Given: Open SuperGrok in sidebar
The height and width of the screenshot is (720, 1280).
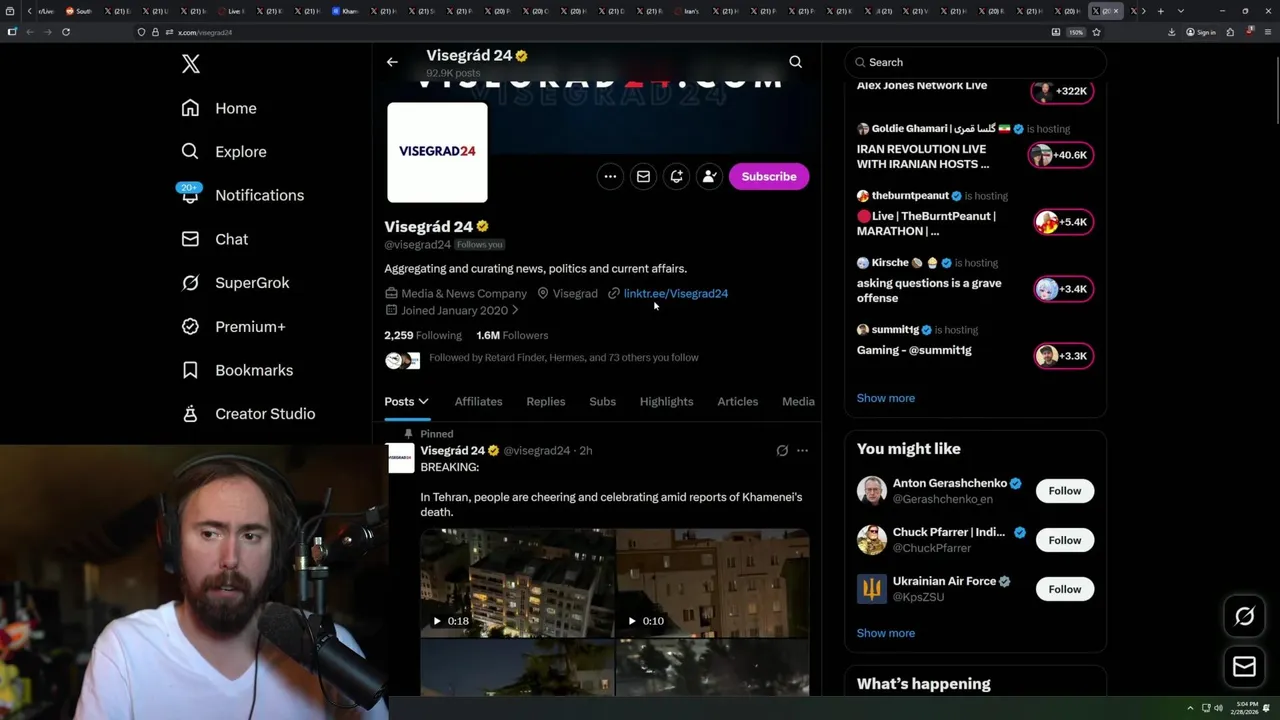Looking at the screenshot, I should [x=235, y=283].
